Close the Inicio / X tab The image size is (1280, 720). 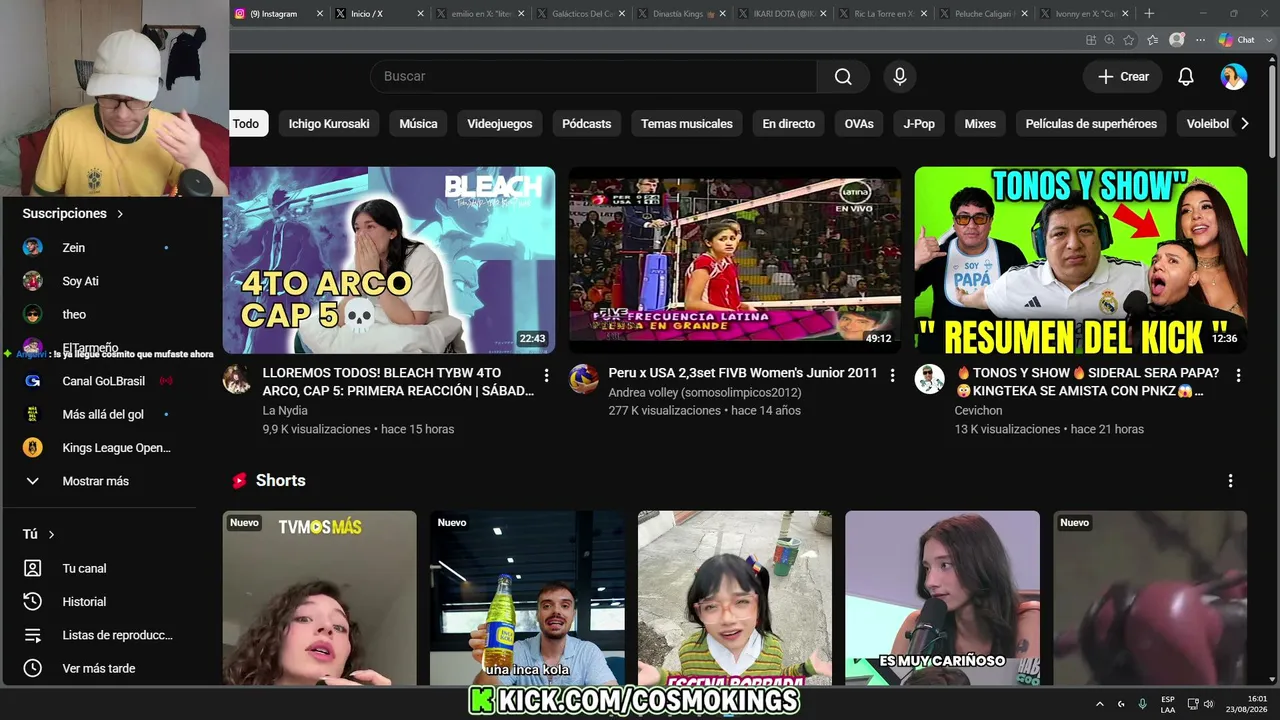[x=420, y=14]
